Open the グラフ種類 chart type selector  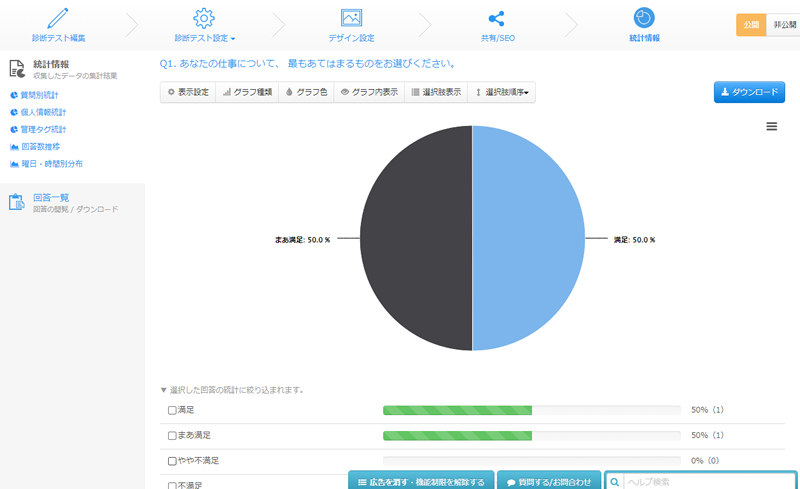pos(247,92)
